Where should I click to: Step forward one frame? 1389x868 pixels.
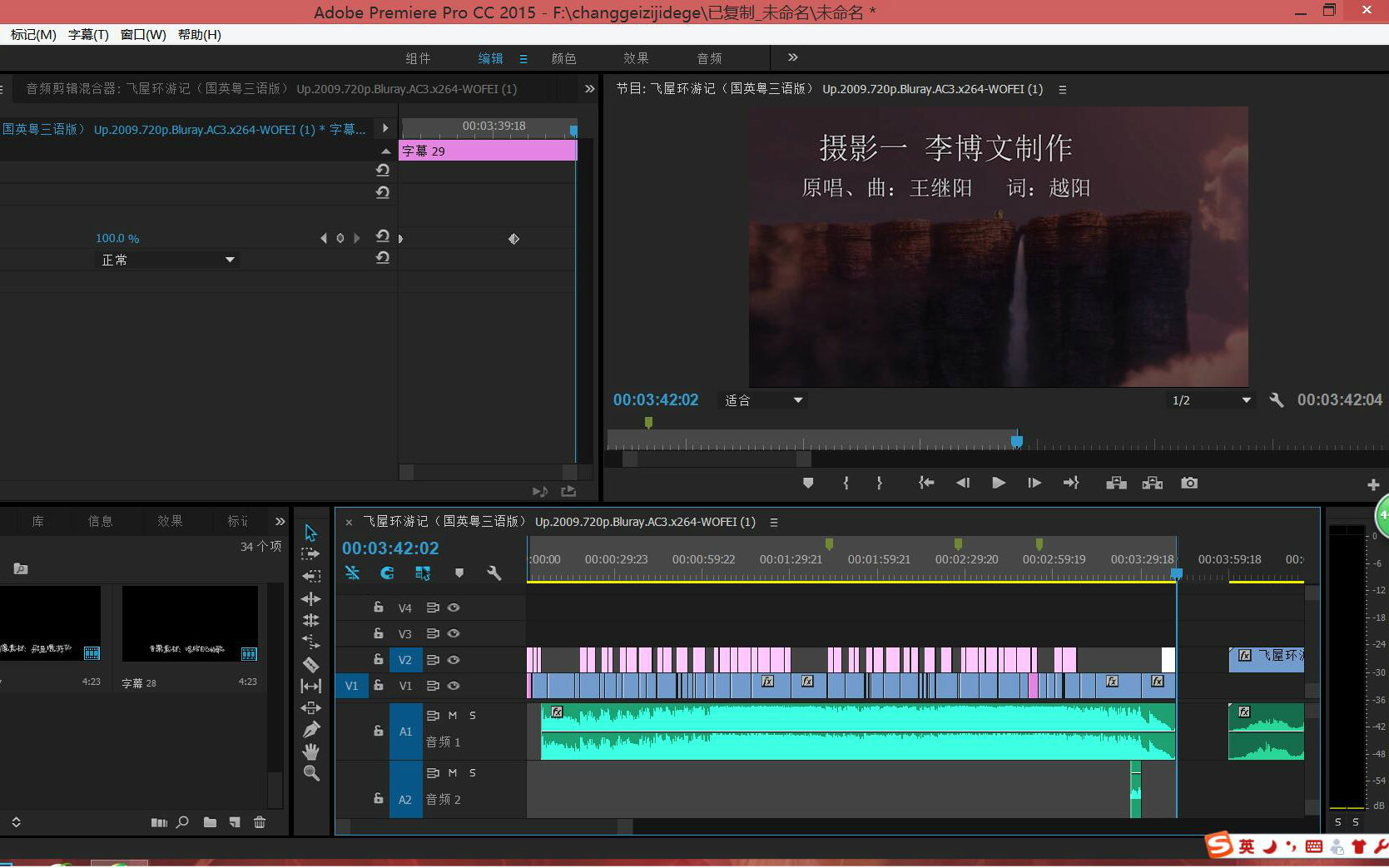[1034, 483]
